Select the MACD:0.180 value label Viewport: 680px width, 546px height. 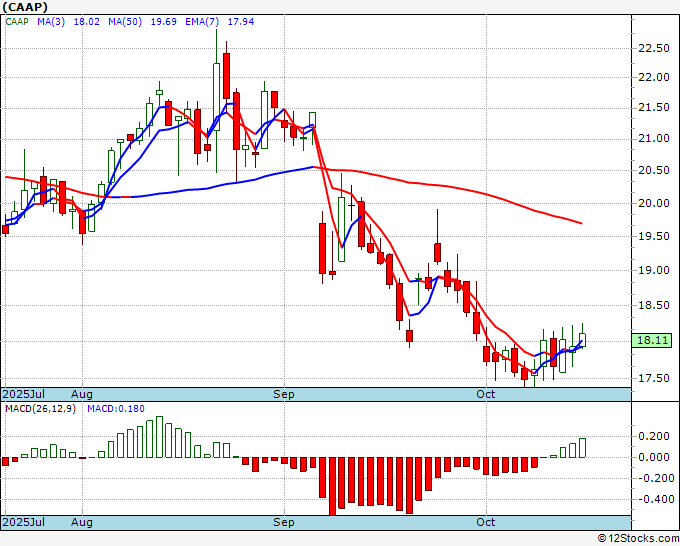[116, 409]
